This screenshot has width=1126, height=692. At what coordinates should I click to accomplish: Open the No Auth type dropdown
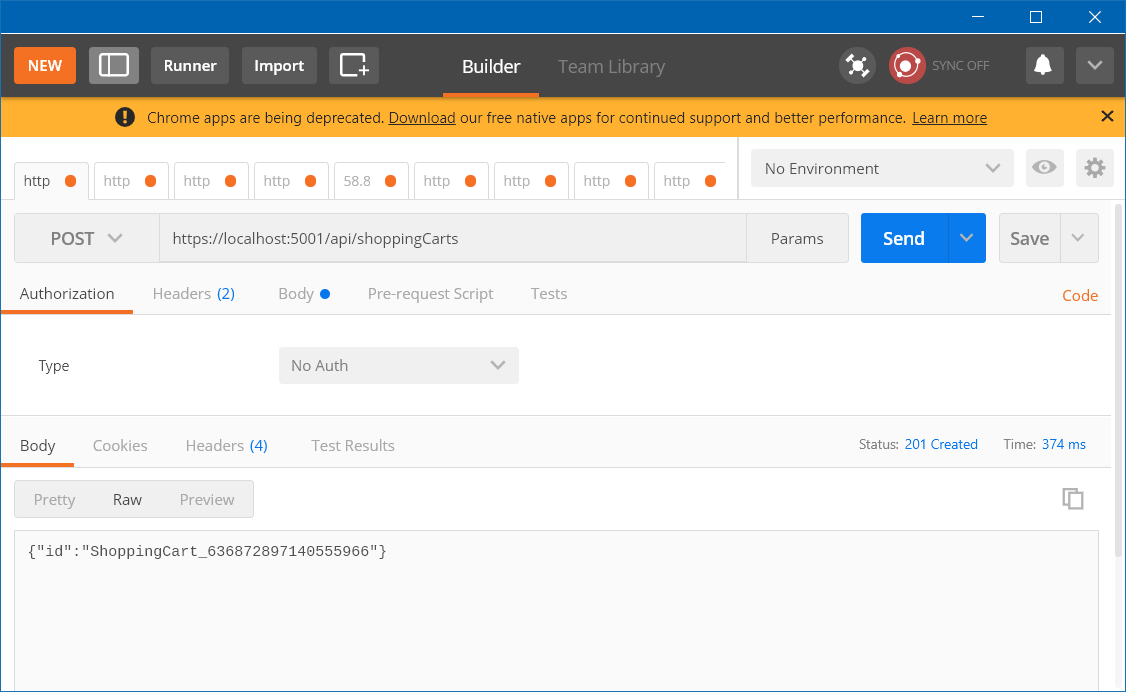click(399, 365)
